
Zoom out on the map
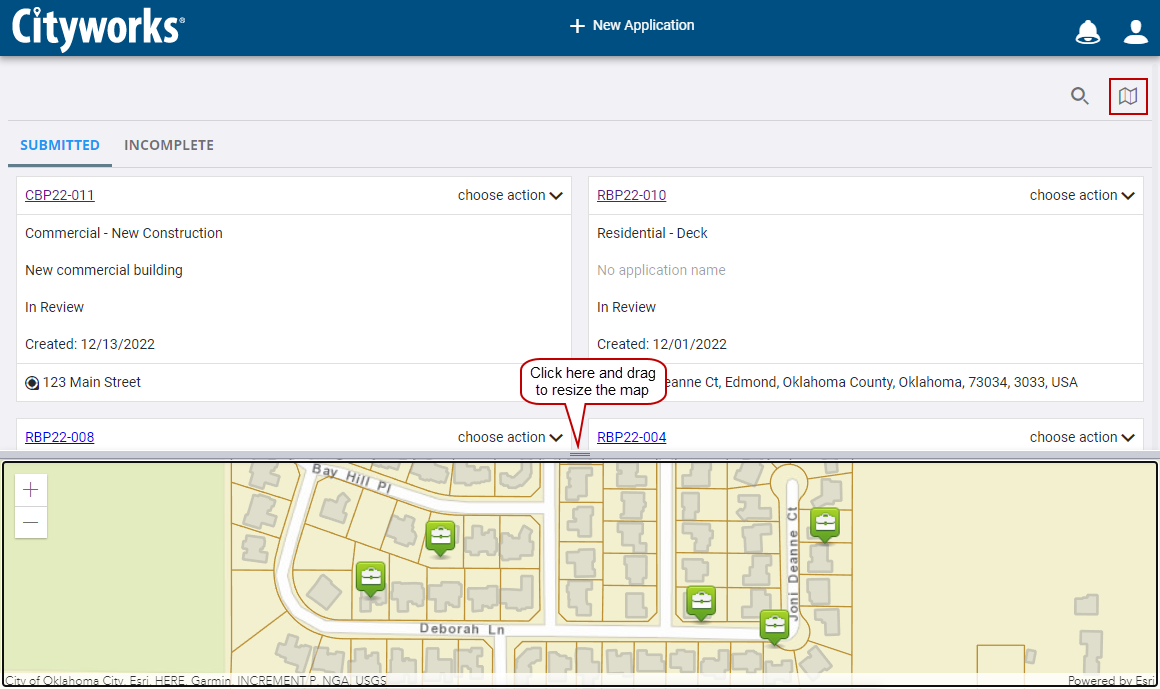(31, 522)
